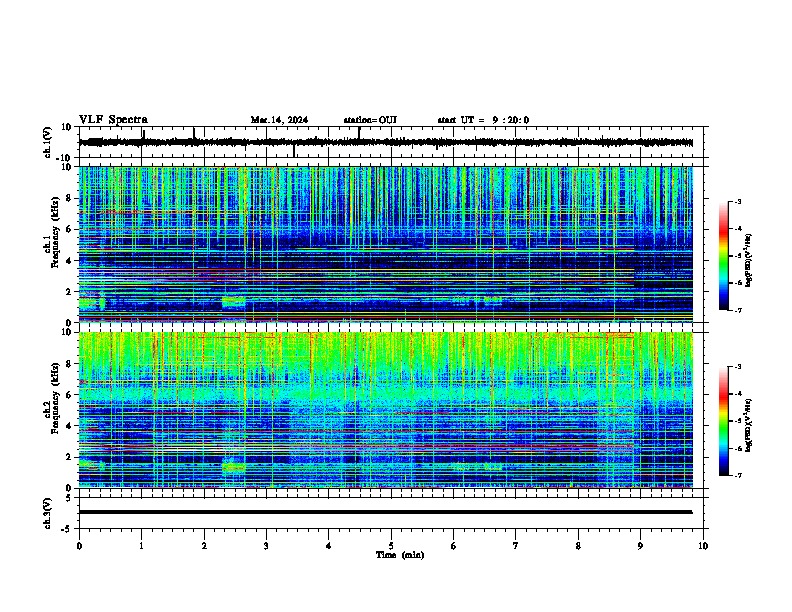Click the ch.1 "Frequency (kHz)" axis label
This screenshot has height=612, width=792.
(55, 232)
